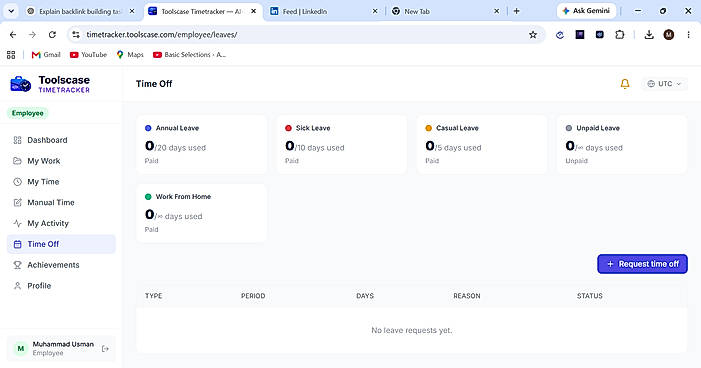The width and height of the screenshot is (701, 368).
Task: Click the logout icon beside Muhammad Usman
Action: coord(106,349)
